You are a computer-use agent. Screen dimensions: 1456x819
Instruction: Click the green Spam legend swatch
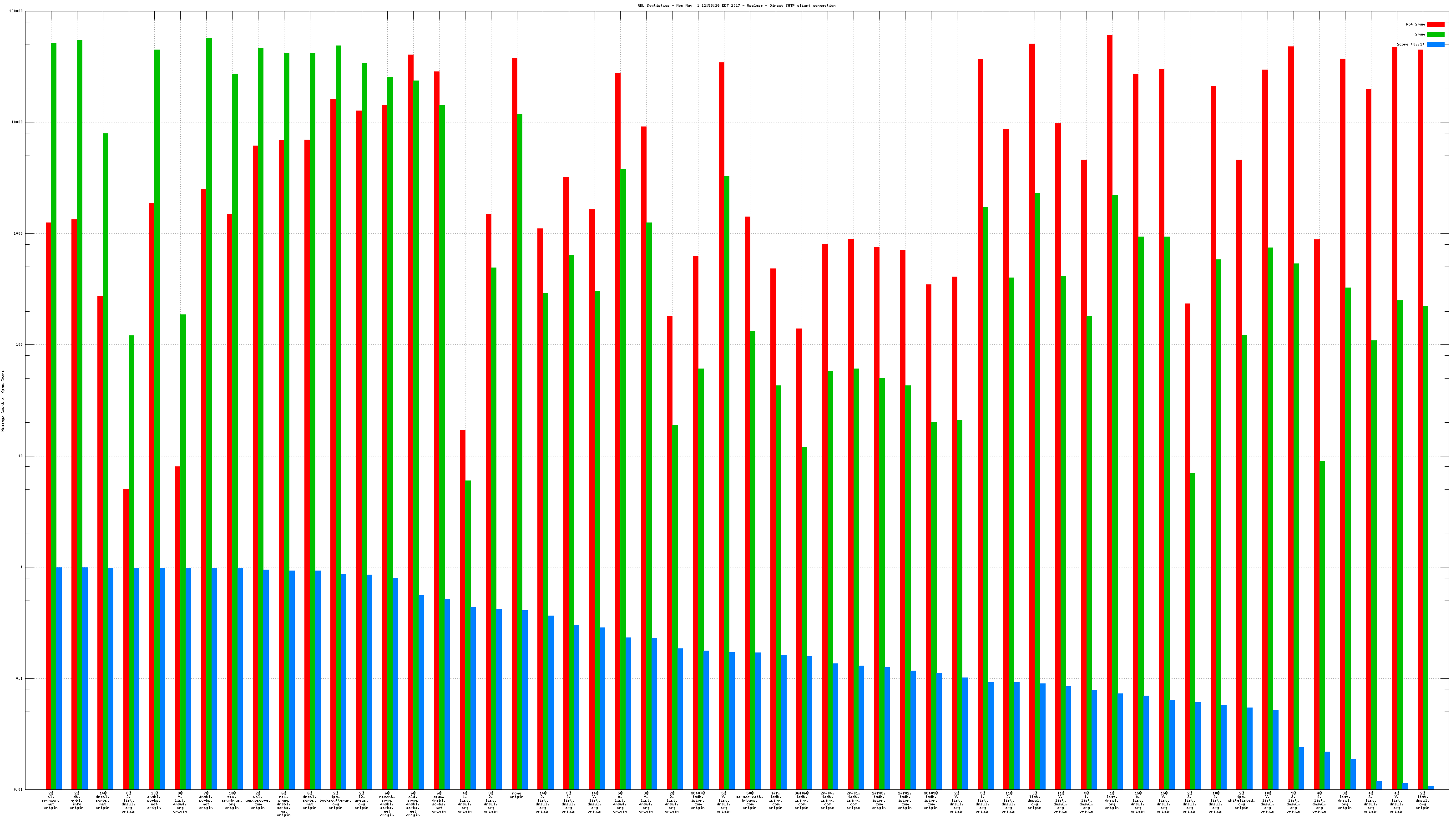1435,35
